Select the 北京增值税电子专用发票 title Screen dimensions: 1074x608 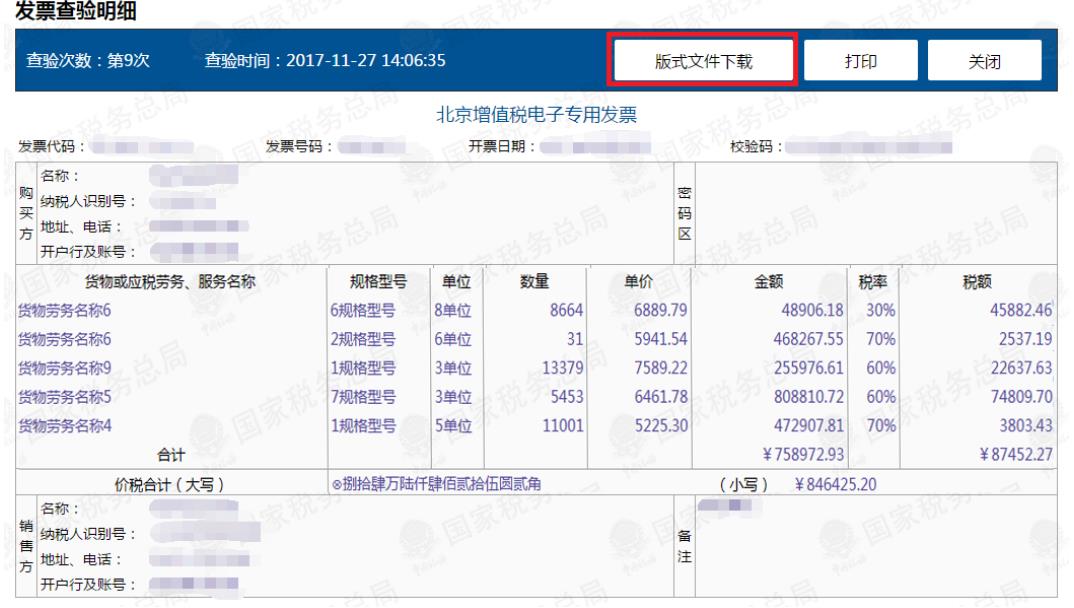coord(536,115)
